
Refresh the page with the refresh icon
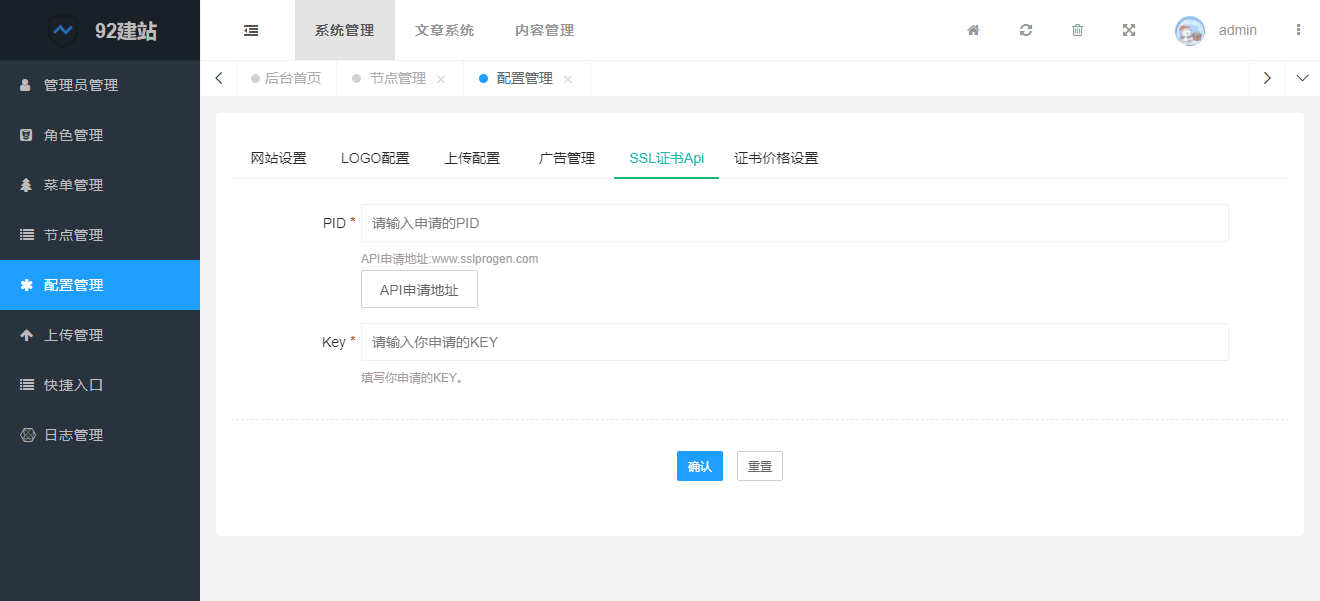pos(1026,30)
